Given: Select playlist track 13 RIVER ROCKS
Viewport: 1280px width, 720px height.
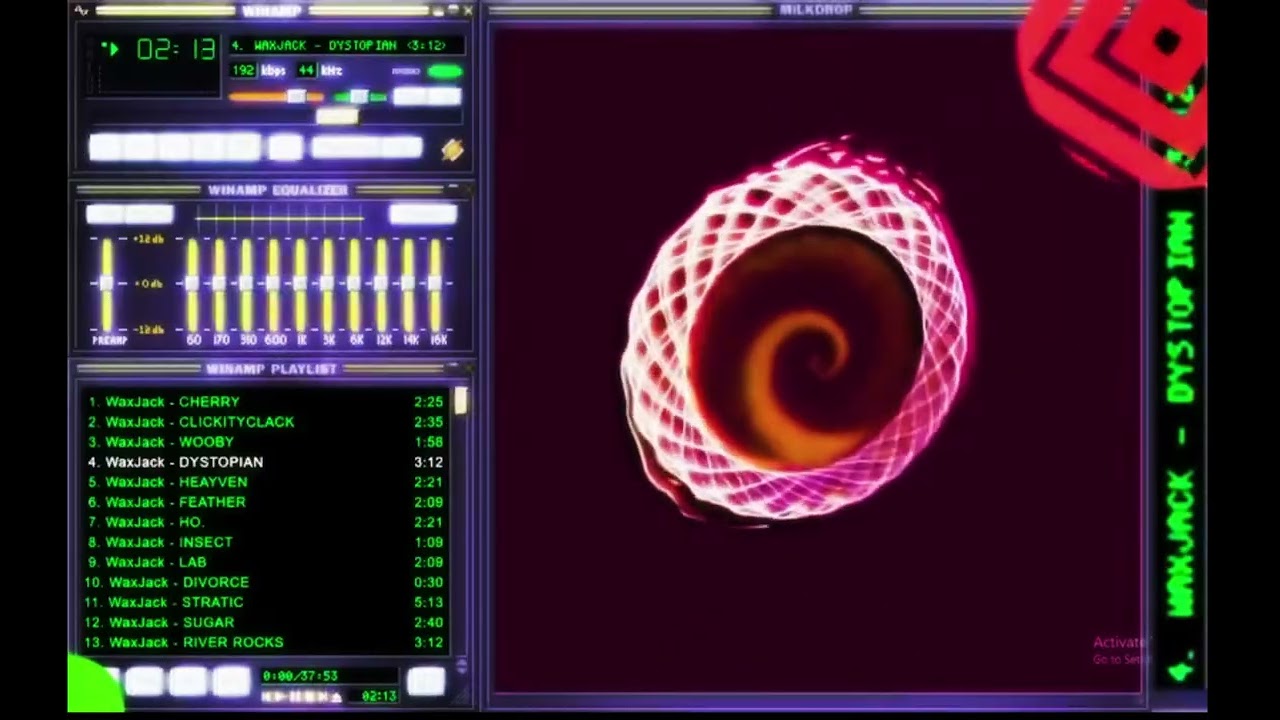Looking at the screenshot, I should click(265, 642).
